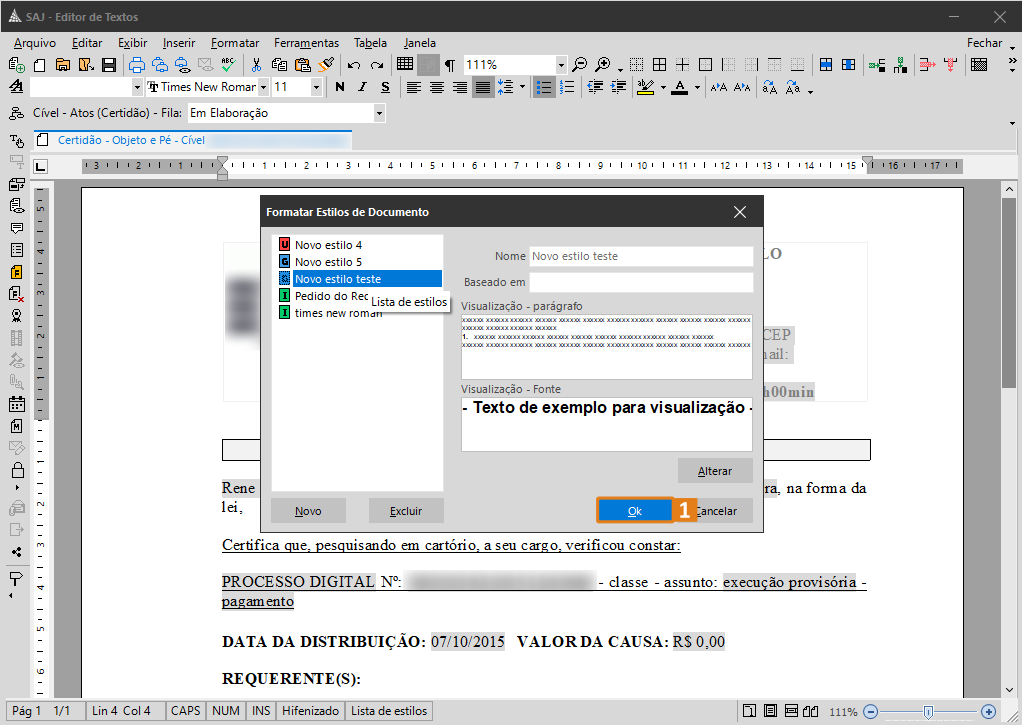Click the Ok button in dialog
Image resolution: width=1022 pixels, height=725 pixels.
pos(635,511)
